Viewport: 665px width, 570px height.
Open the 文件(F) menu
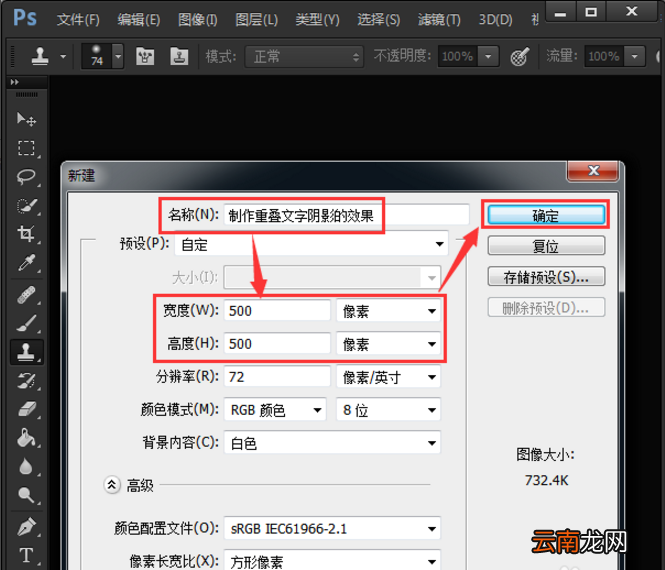[x=78, y=20]
